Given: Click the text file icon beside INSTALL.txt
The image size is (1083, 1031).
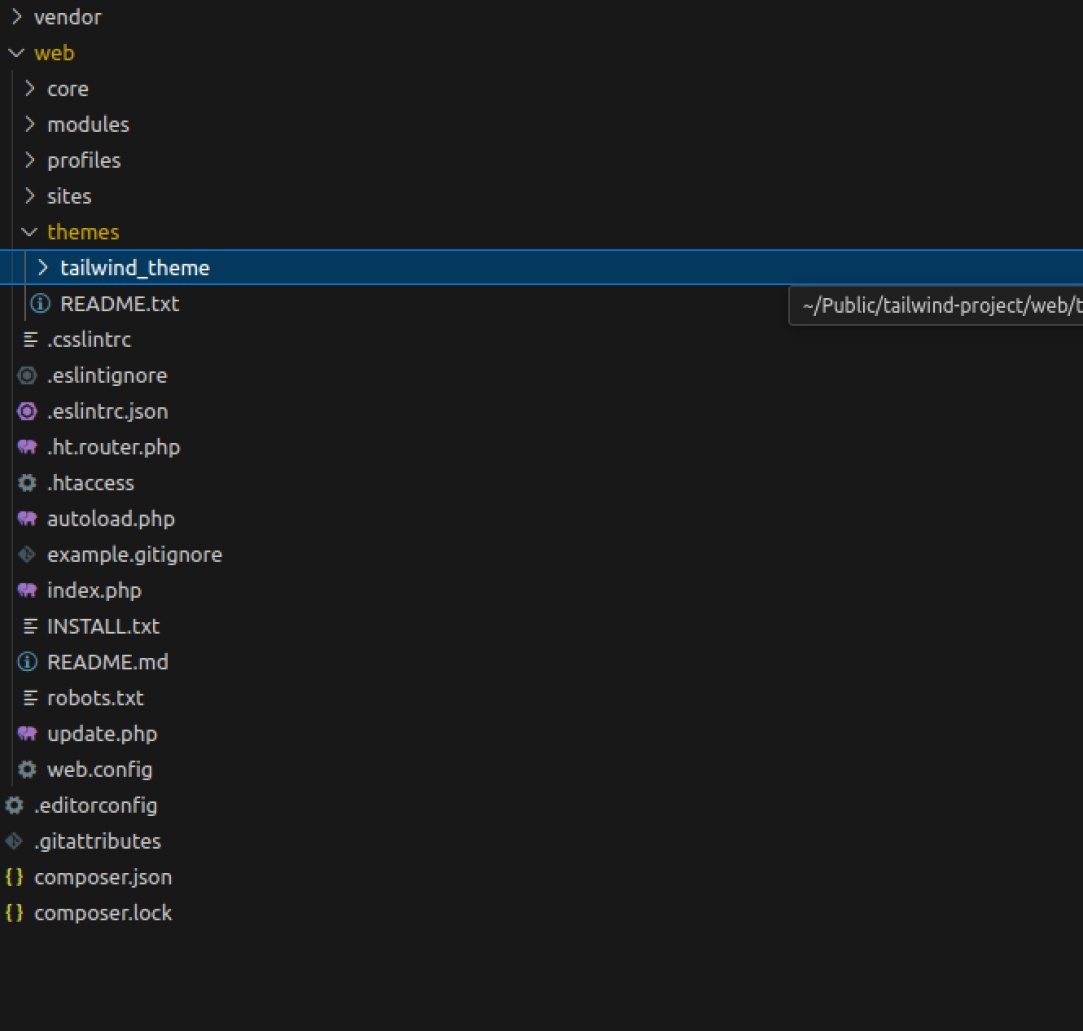Looking at the screenshot, I should click(x=27, y=626).
